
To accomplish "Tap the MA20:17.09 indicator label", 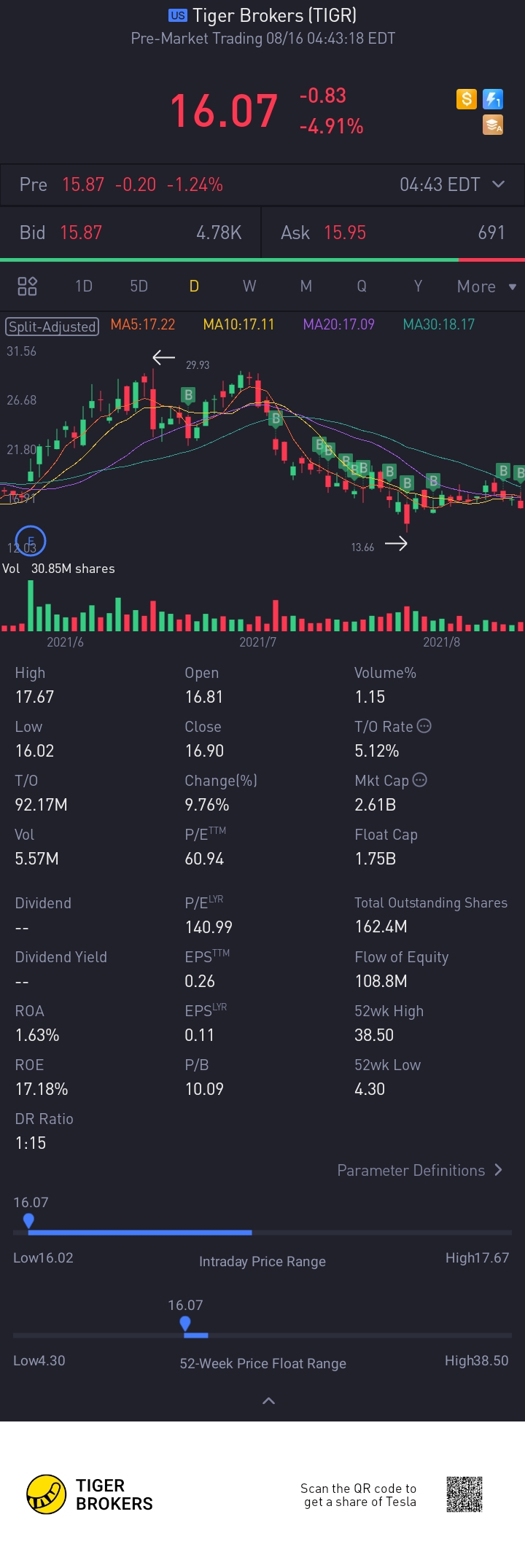I will [338, 324].
